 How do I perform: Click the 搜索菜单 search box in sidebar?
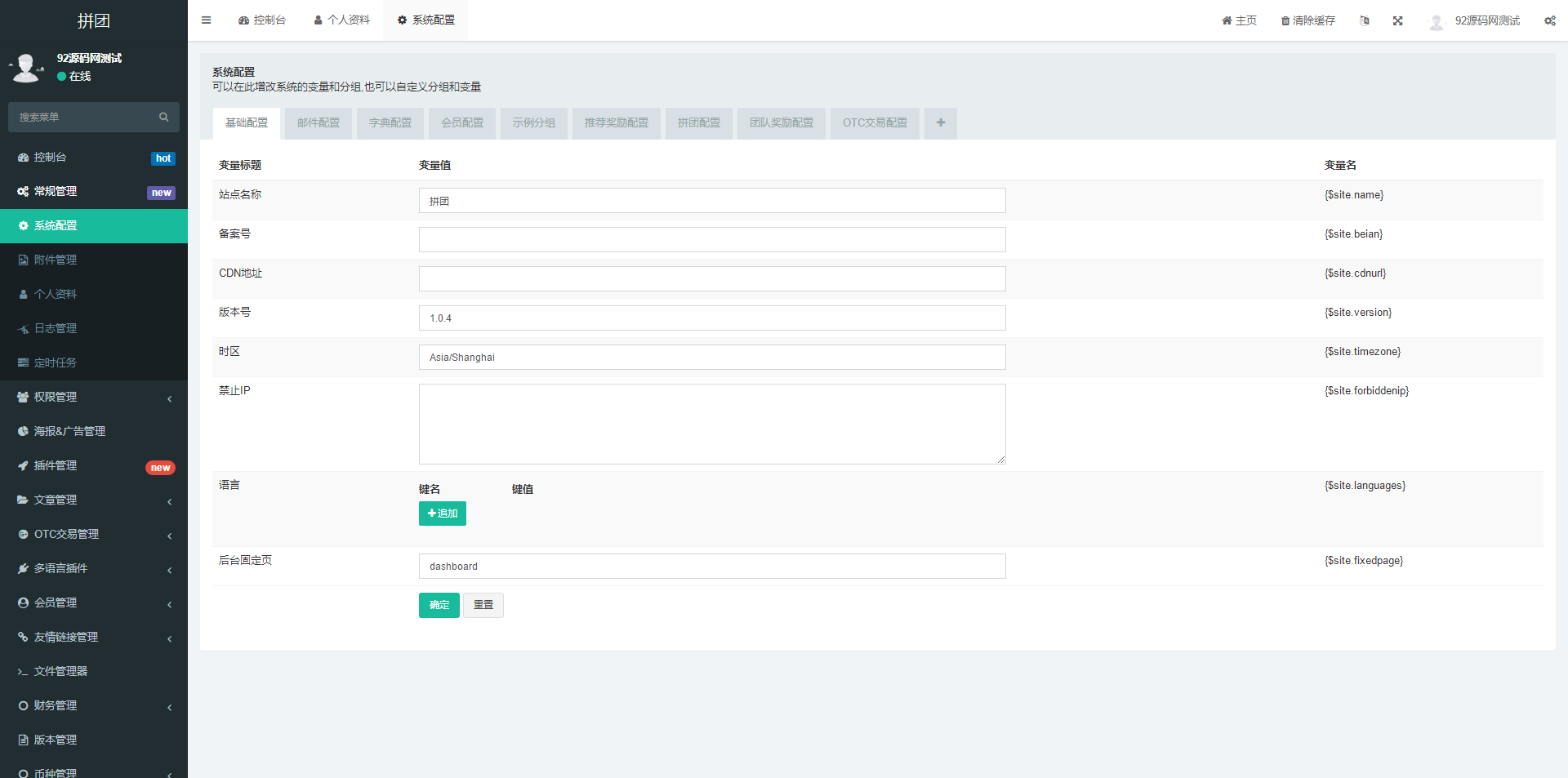click(x=94, y=117)
